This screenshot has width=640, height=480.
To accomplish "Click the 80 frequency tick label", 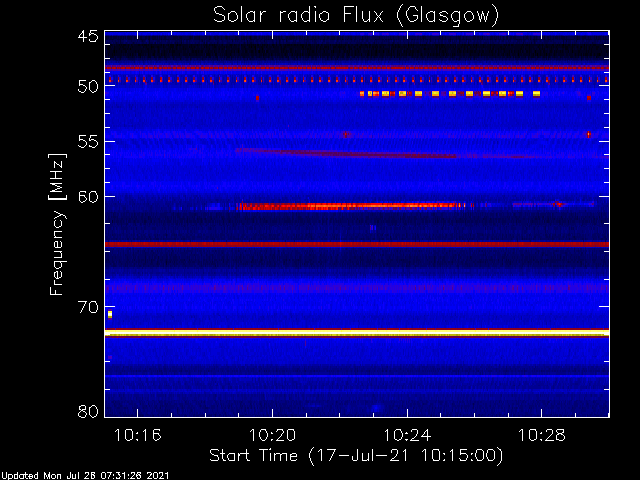I will (88, 411).
